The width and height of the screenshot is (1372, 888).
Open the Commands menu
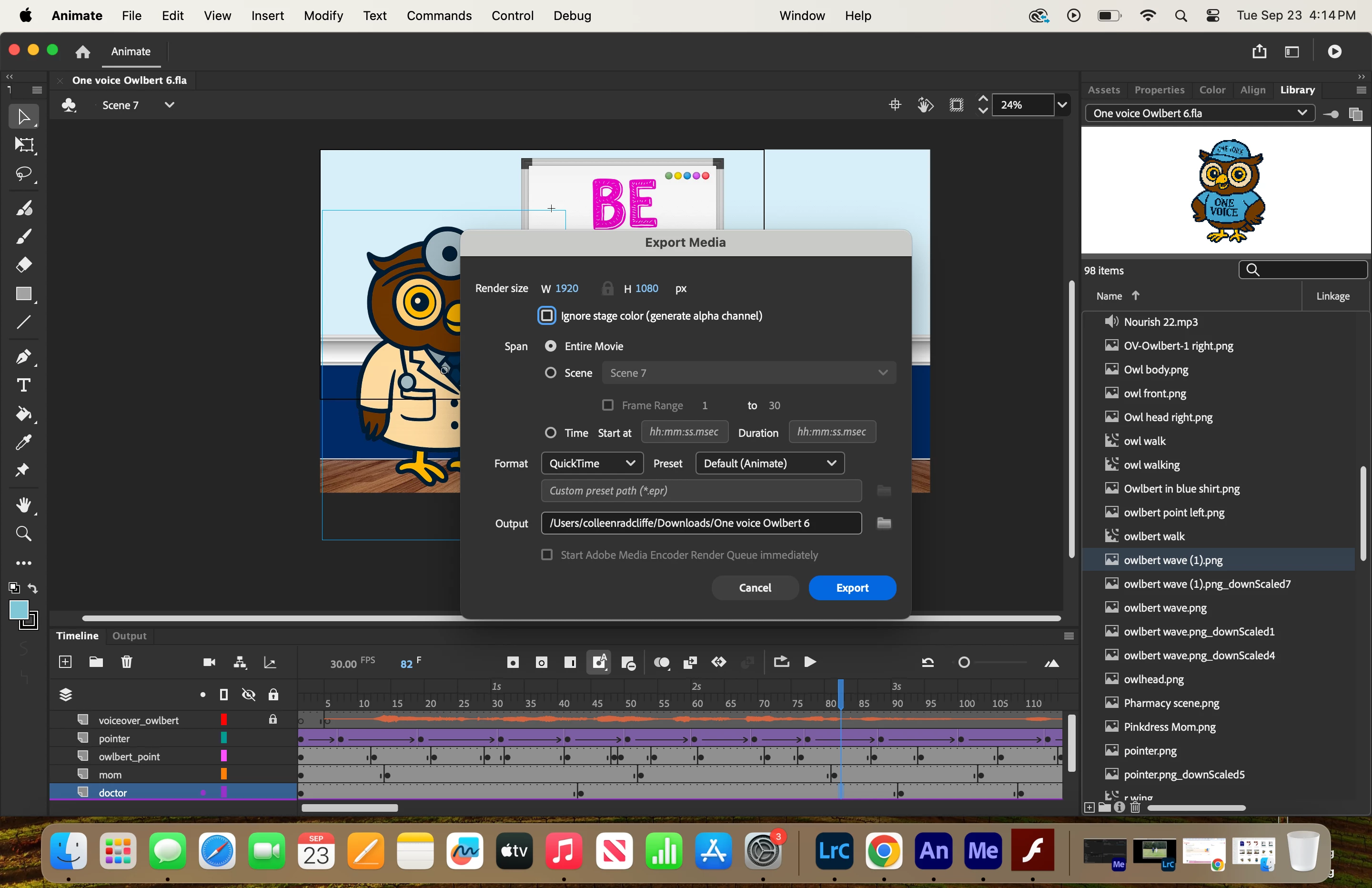pos(439,16)
